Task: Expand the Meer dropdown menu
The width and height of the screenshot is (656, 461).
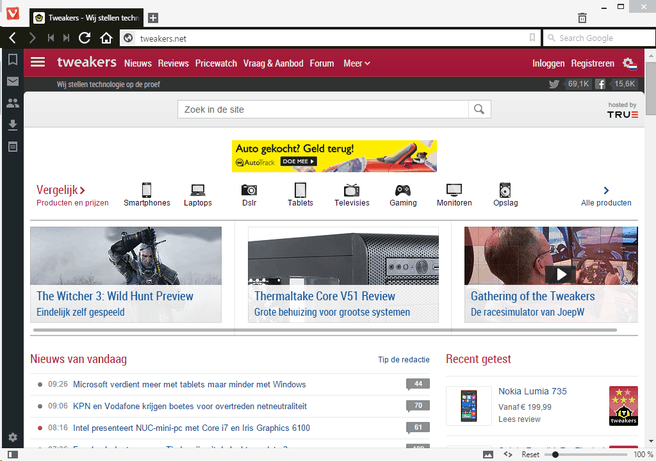Action: (x=357, y=64)
